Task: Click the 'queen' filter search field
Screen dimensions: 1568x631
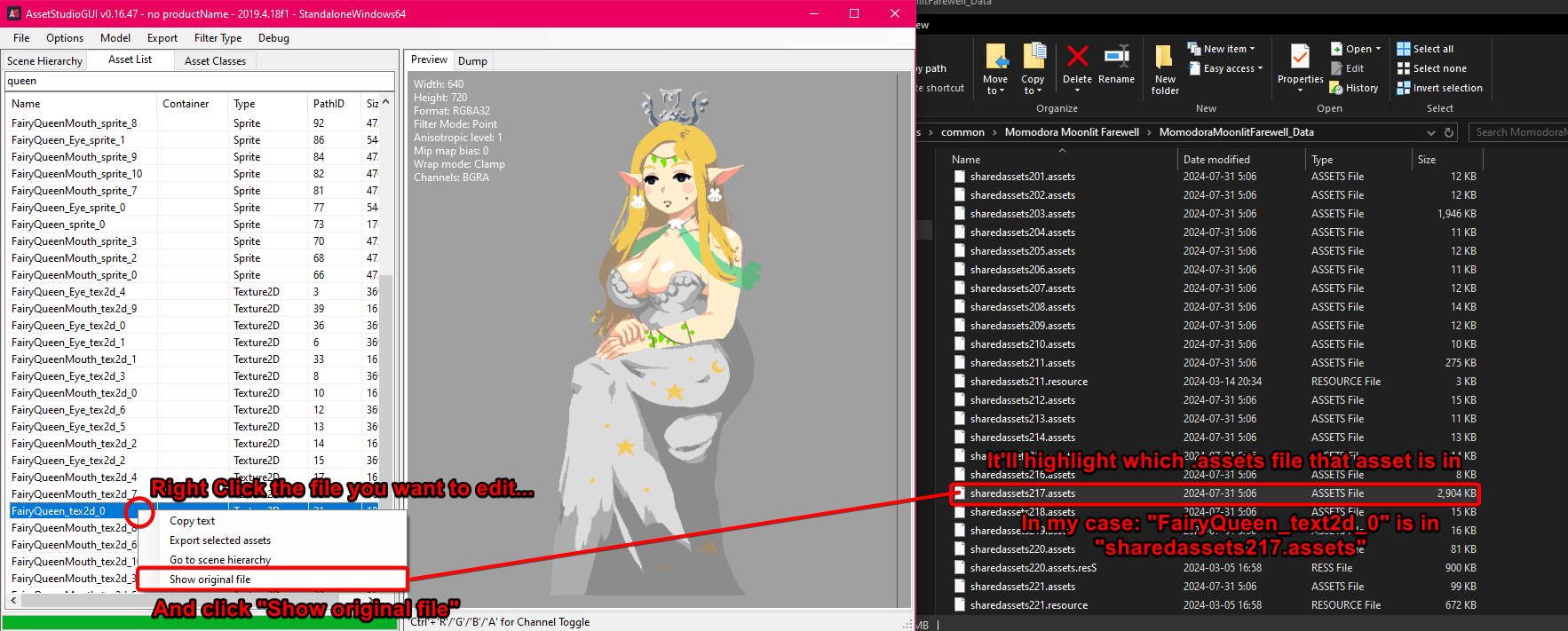Action: coord(200,81)
